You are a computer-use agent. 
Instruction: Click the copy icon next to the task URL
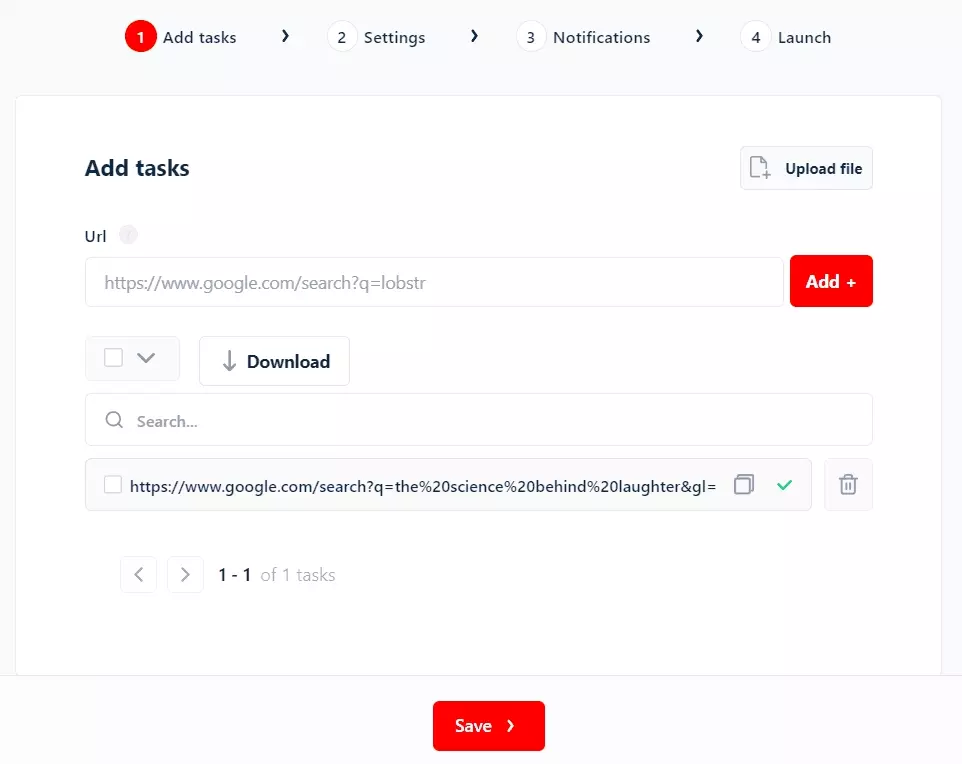tap(744, 484)
